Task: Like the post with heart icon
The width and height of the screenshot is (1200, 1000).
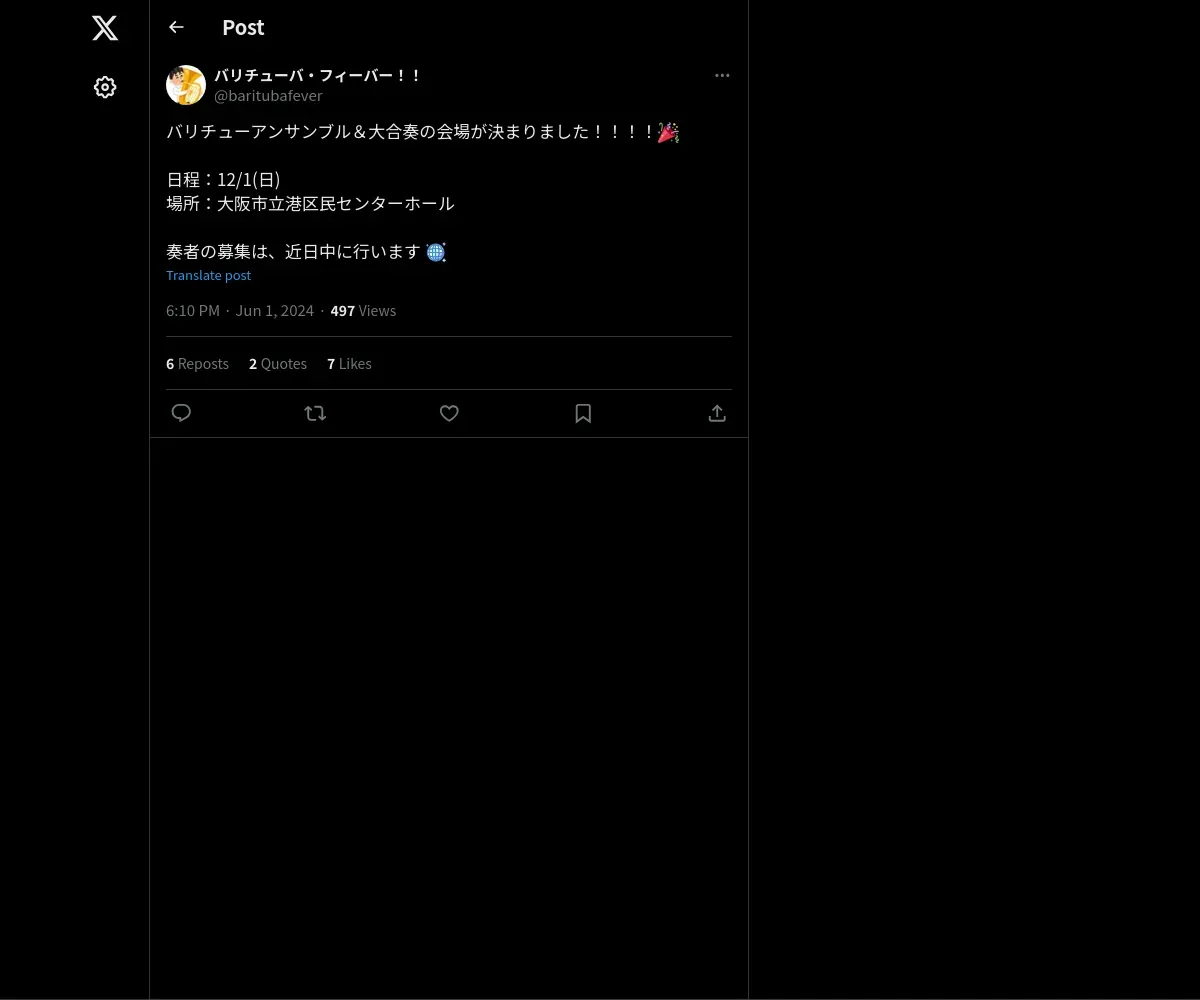Action: pos(449,413)
